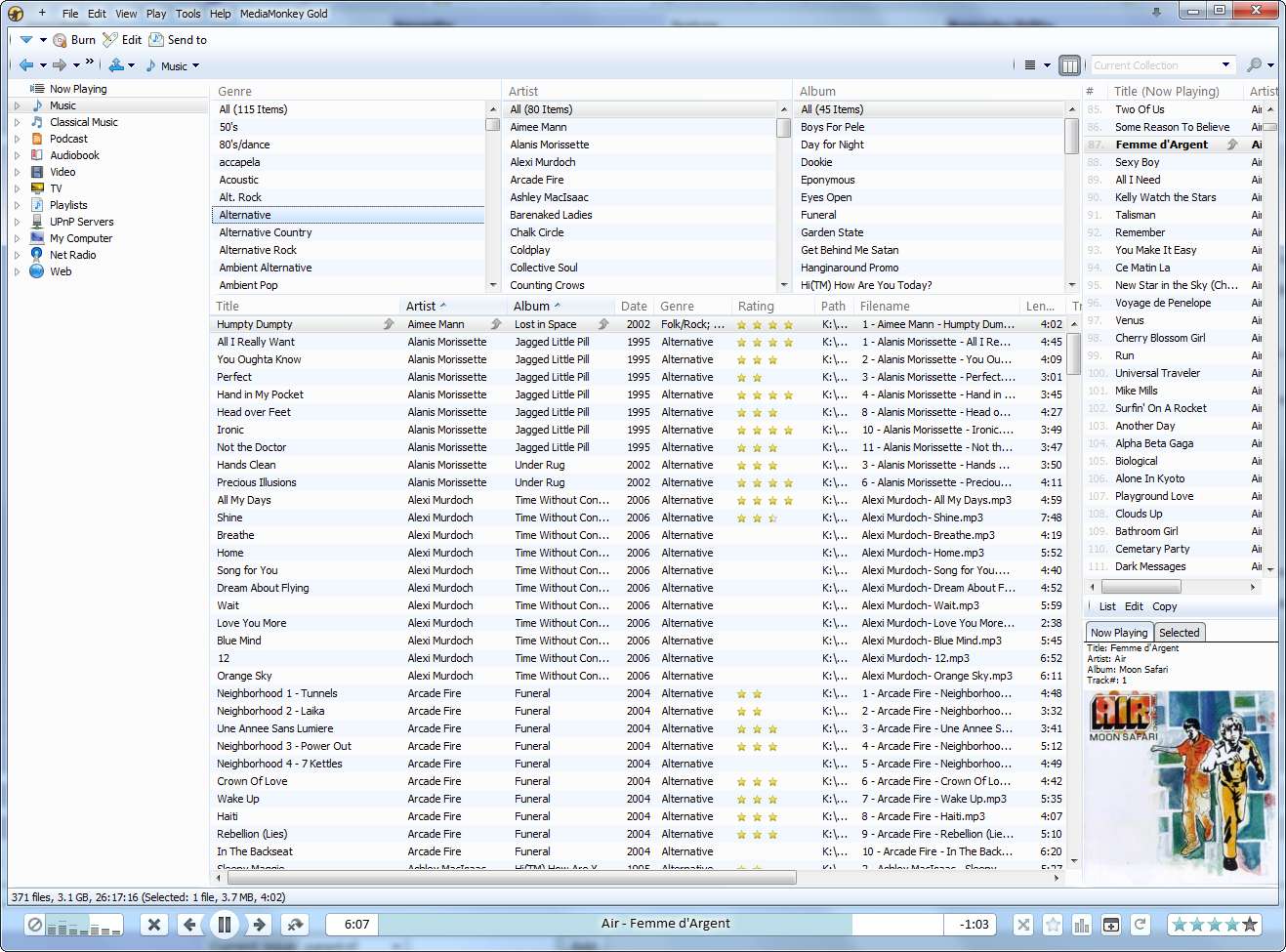Click Copy in the Now Playing panel
Screen dimensions: 1286x952
(x=1164, y=606)
